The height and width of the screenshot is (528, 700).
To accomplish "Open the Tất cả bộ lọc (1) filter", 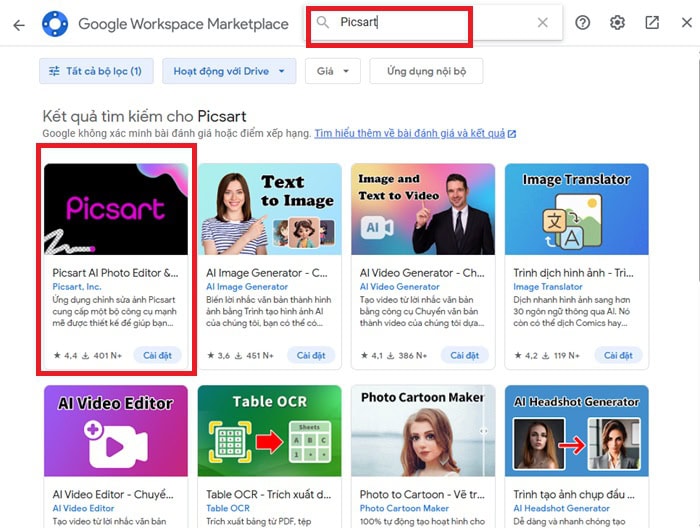I will 96,71.
